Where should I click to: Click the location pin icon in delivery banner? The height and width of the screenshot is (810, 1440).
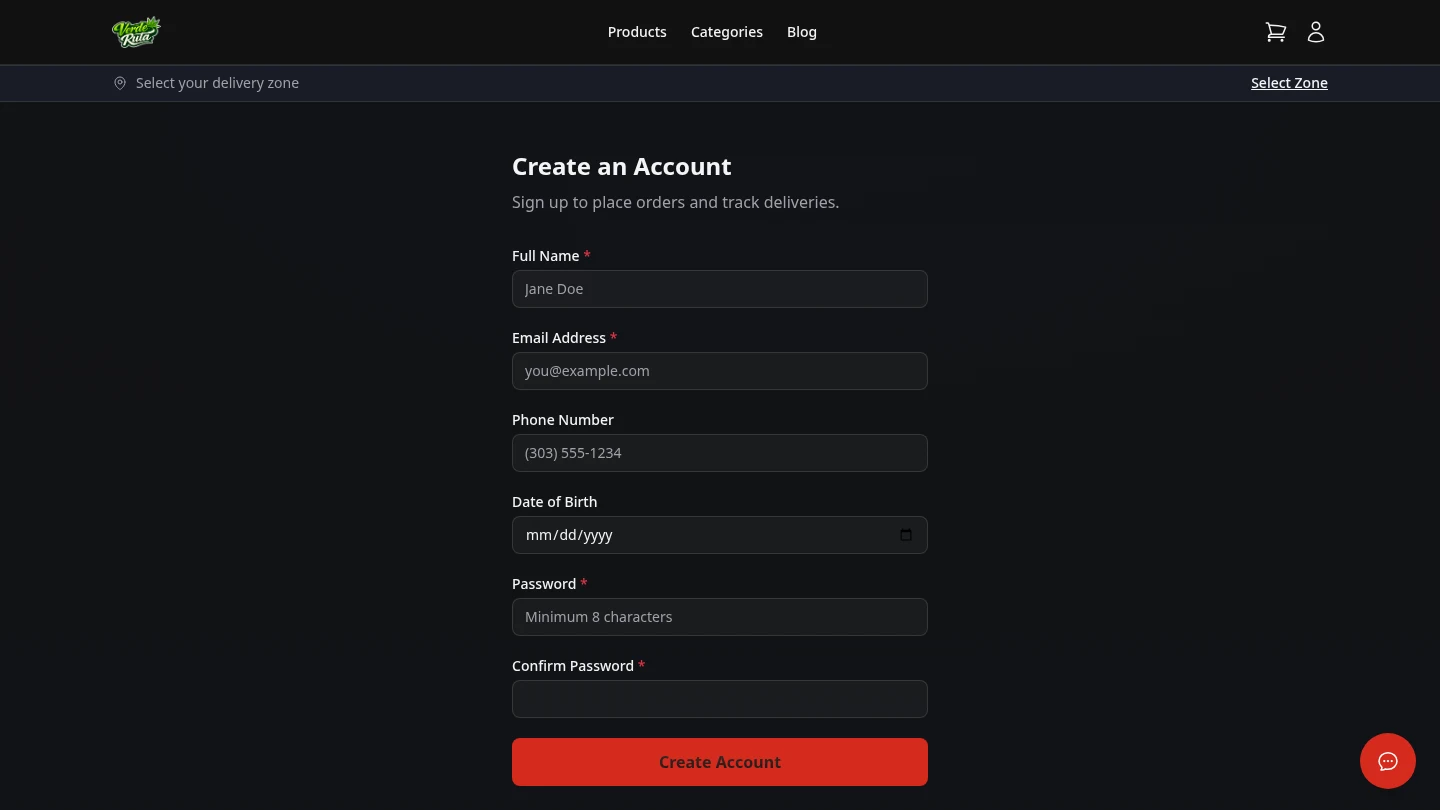tap(120, 83)
